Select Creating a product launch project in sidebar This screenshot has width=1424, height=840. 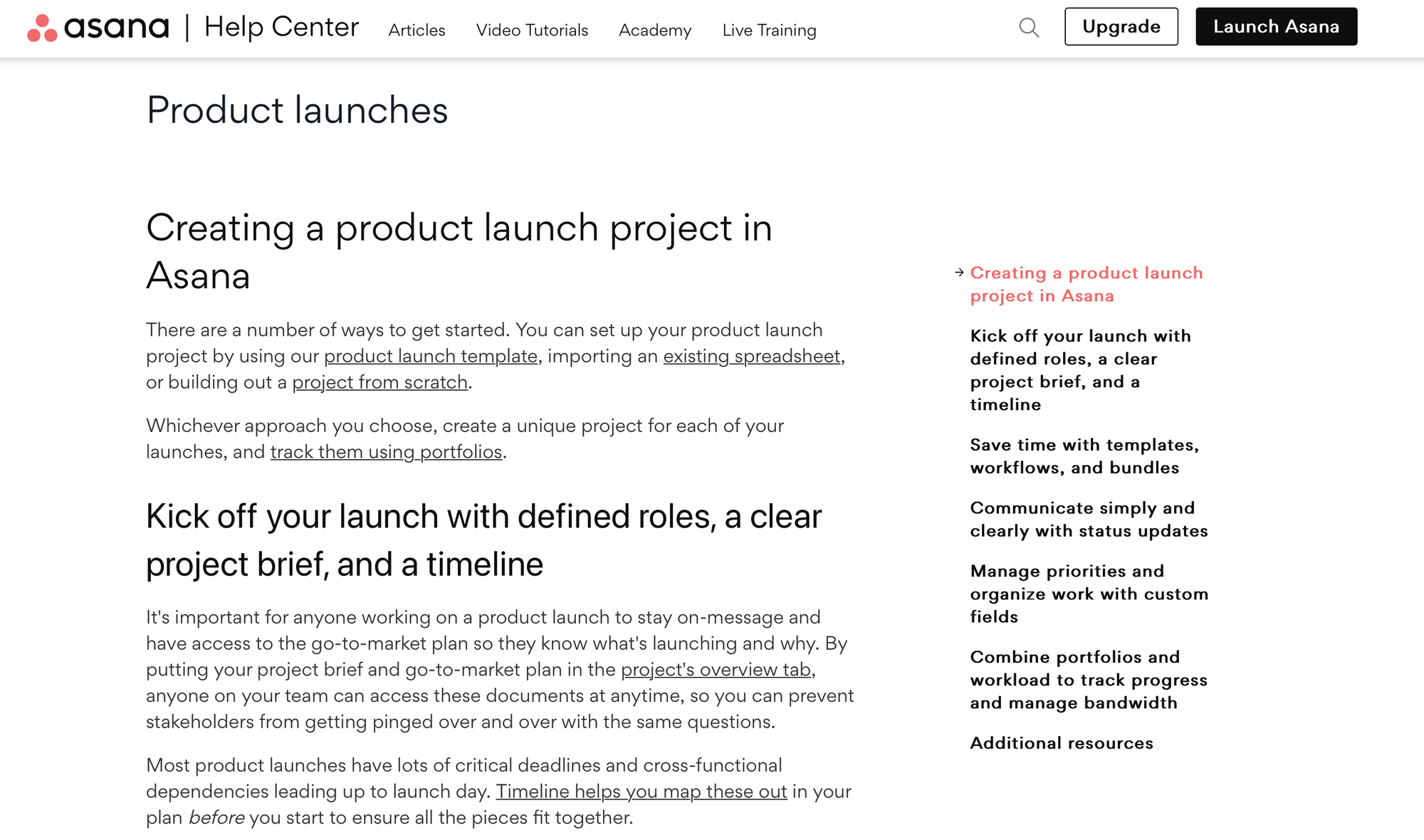[1086, 284]
